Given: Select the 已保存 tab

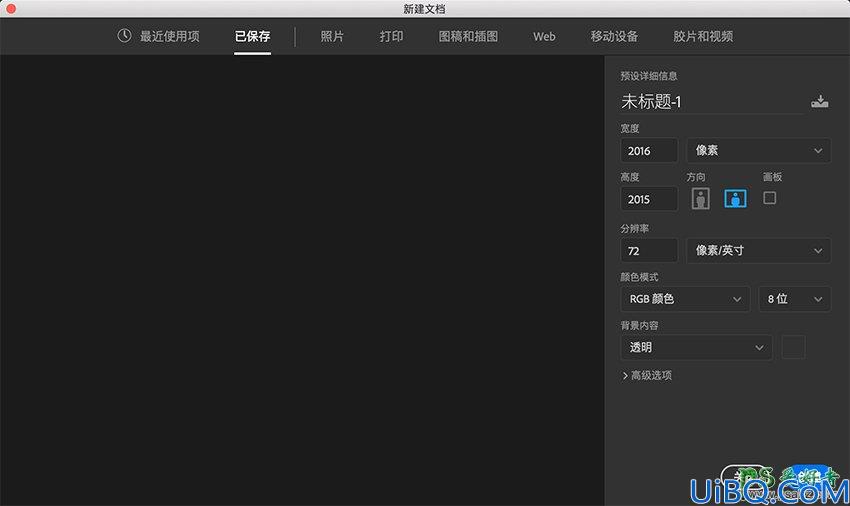Looking at the screenshot, I should coord(252,36).
